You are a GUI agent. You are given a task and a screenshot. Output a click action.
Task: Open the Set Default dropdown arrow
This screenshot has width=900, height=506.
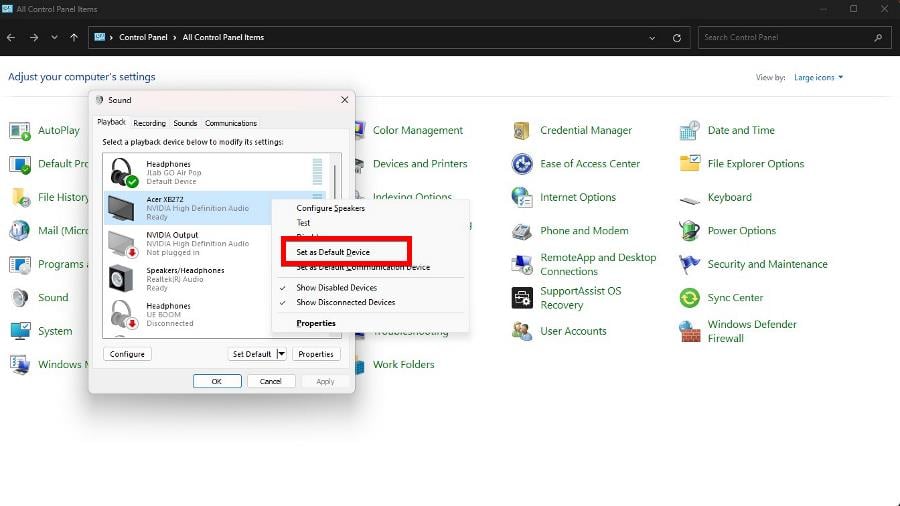[x=281, y=354]
